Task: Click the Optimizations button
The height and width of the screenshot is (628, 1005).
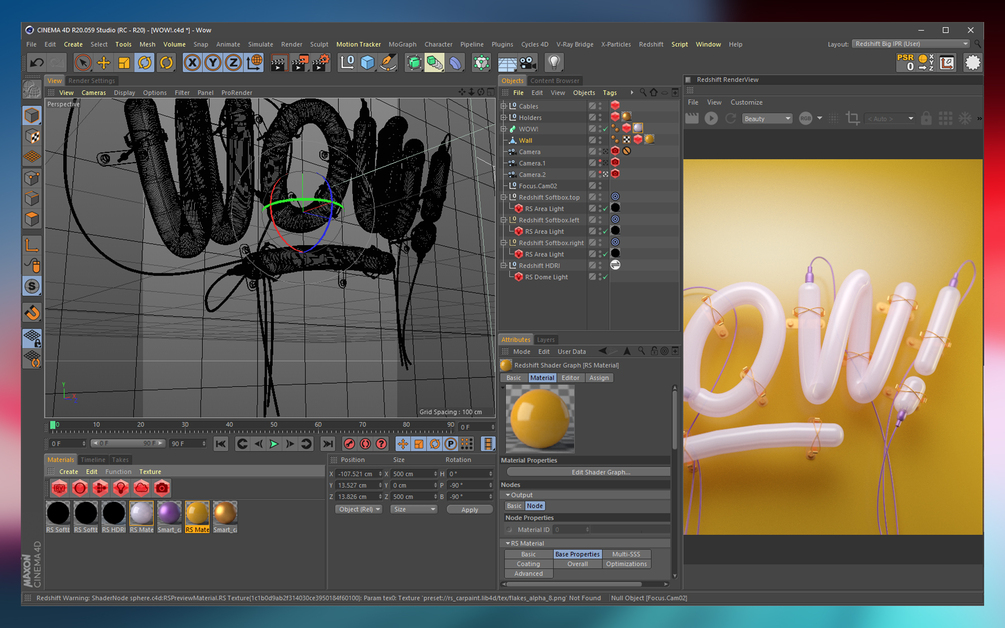Action: 626,564
